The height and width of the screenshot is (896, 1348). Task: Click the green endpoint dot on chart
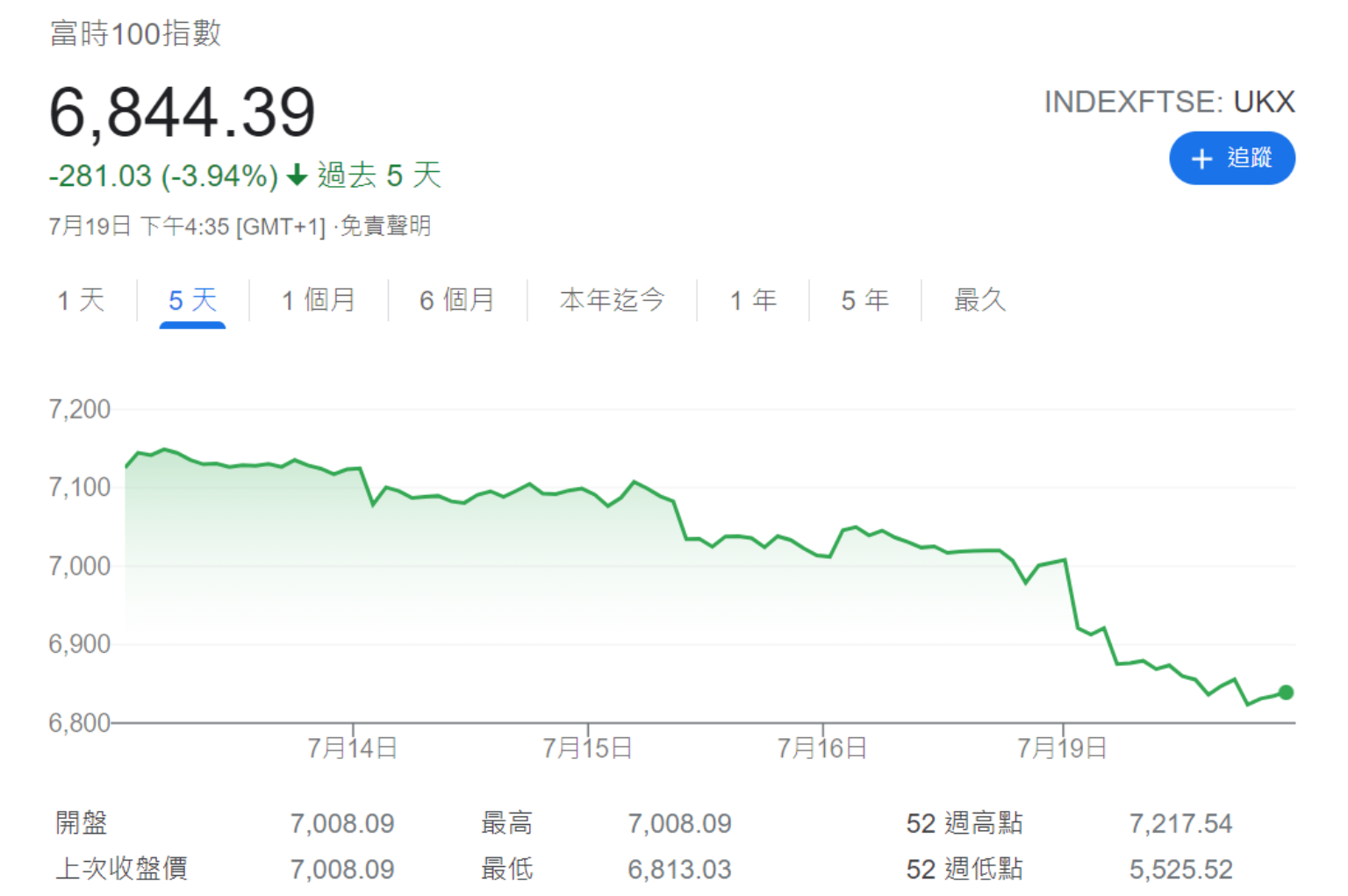tap(1286, 692)
